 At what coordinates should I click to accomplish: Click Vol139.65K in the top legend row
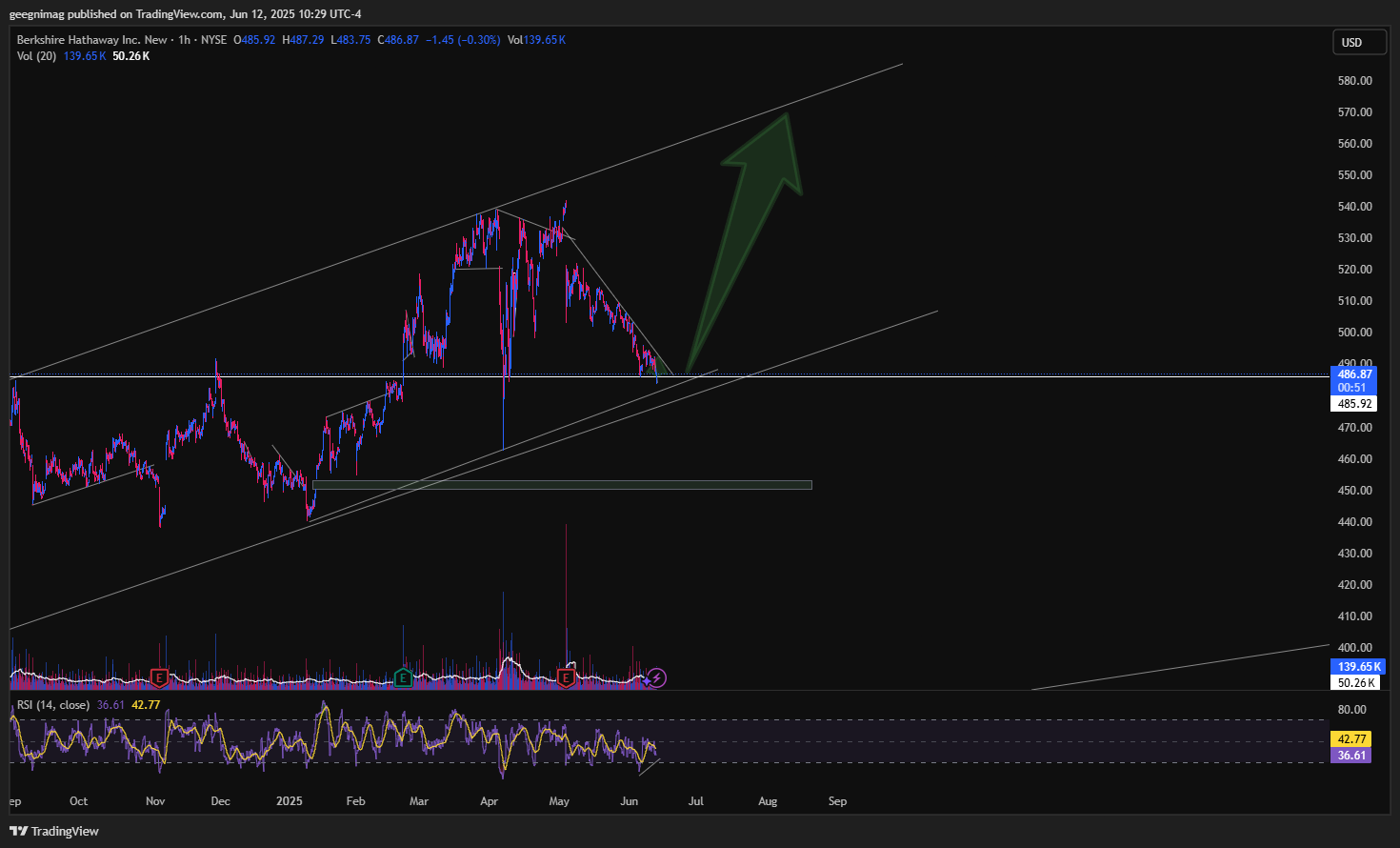pyautogui.click(x=536, y=40)
